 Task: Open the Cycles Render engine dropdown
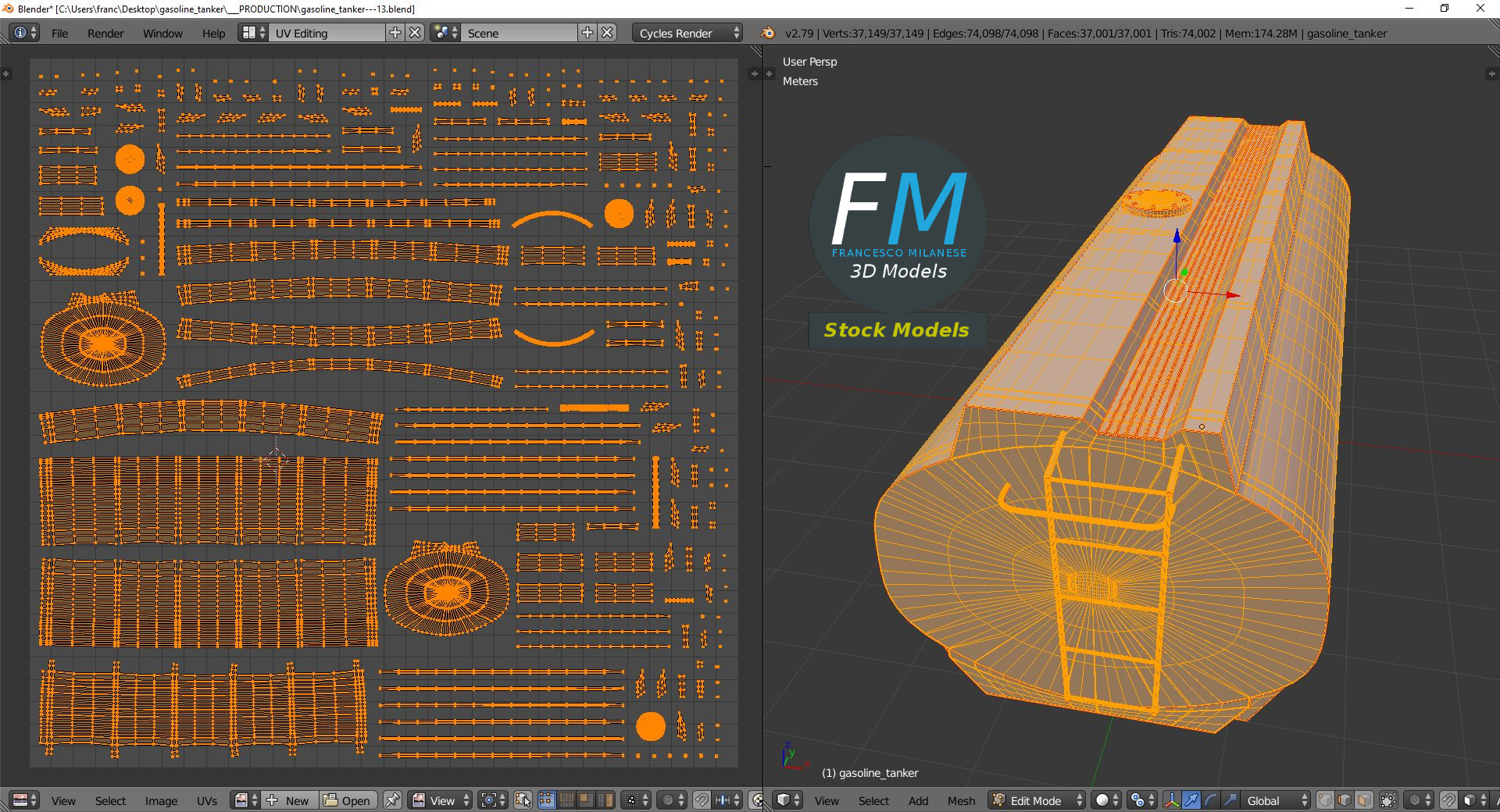coord(687,33)
